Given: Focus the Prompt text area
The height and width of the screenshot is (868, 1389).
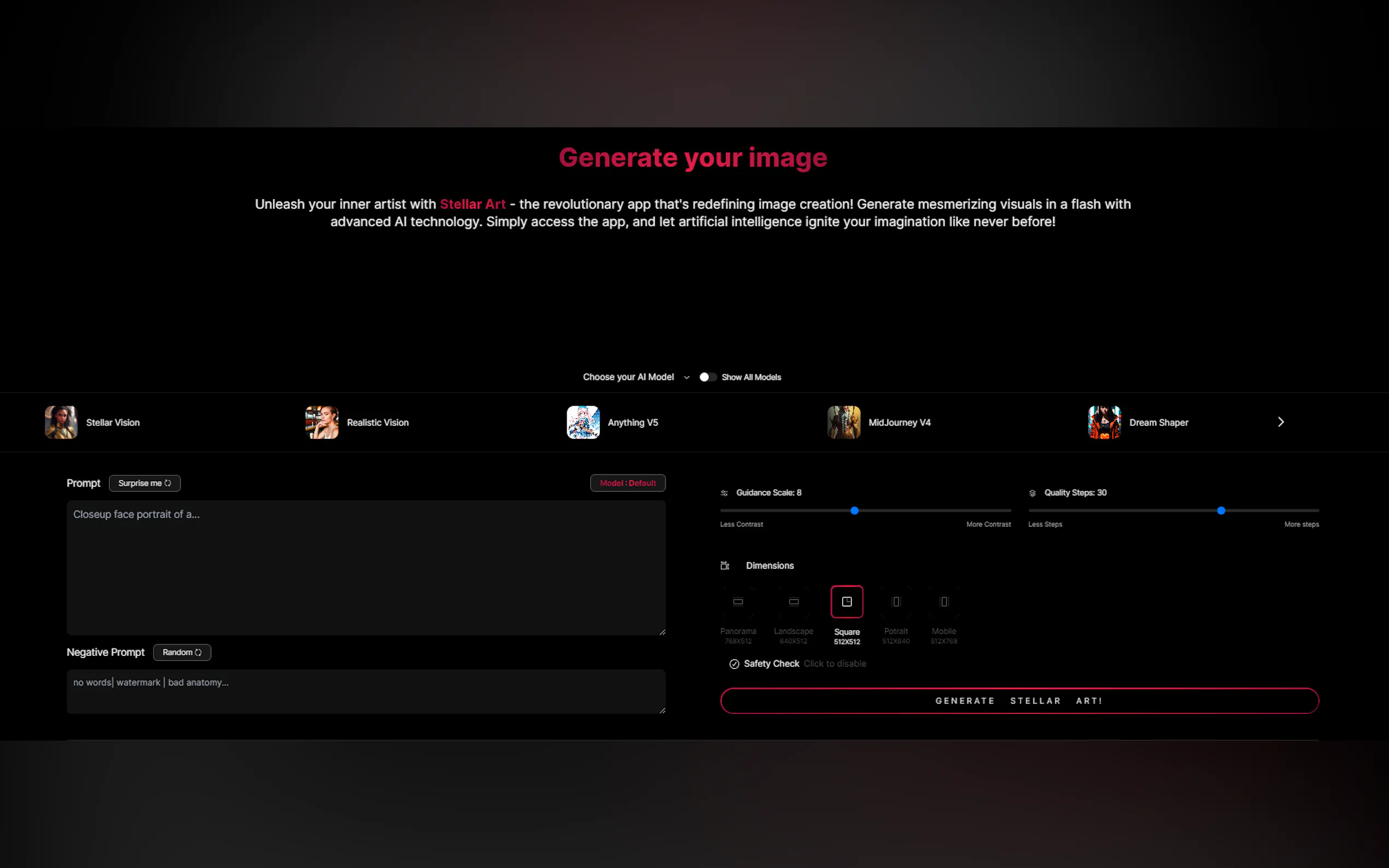Looking at the screenshot, I should coord(366,567).
